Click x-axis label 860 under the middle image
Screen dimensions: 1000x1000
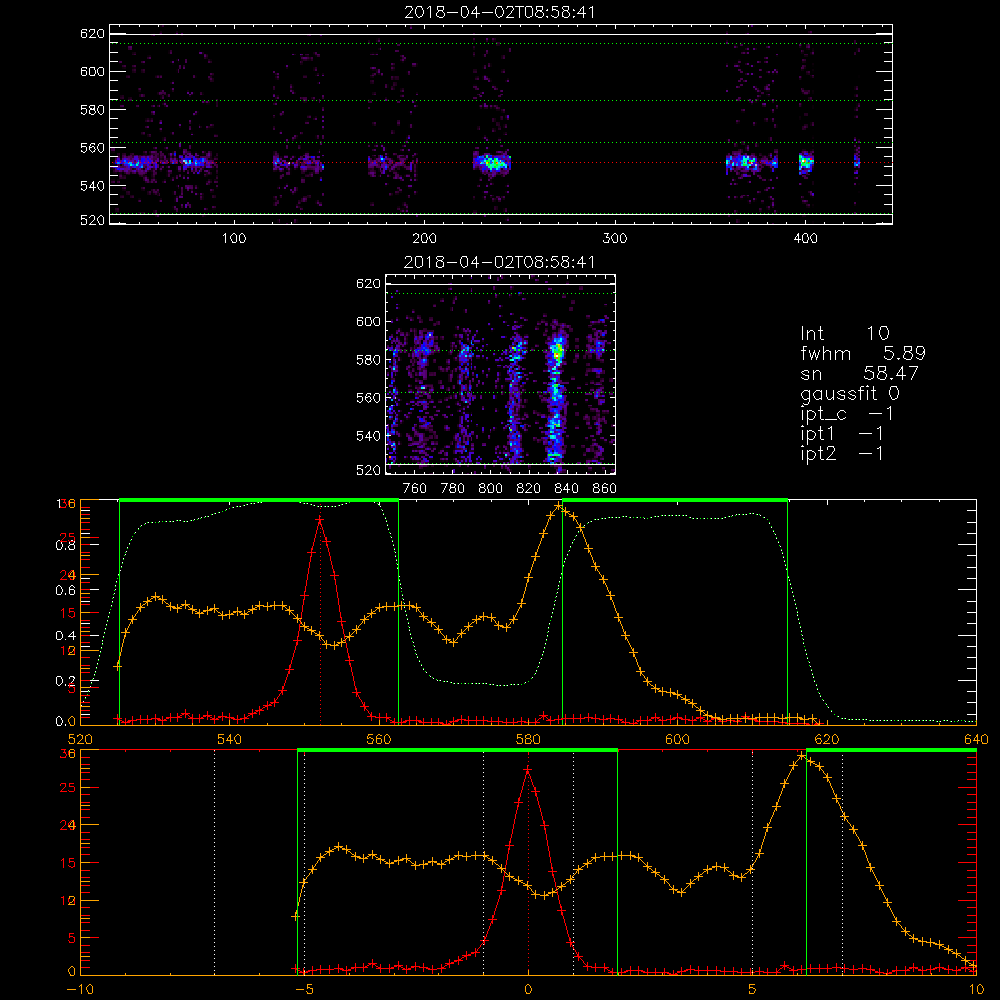tap(605, 489)
